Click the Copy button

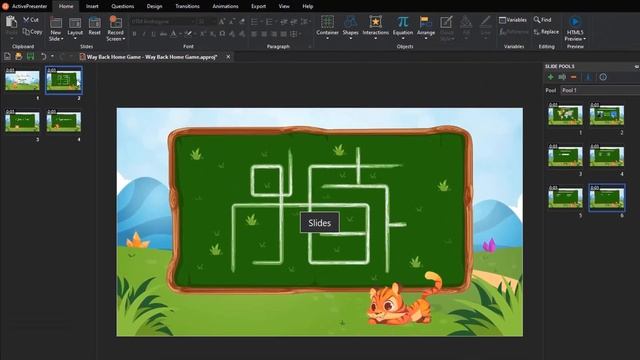click(32, 31)
